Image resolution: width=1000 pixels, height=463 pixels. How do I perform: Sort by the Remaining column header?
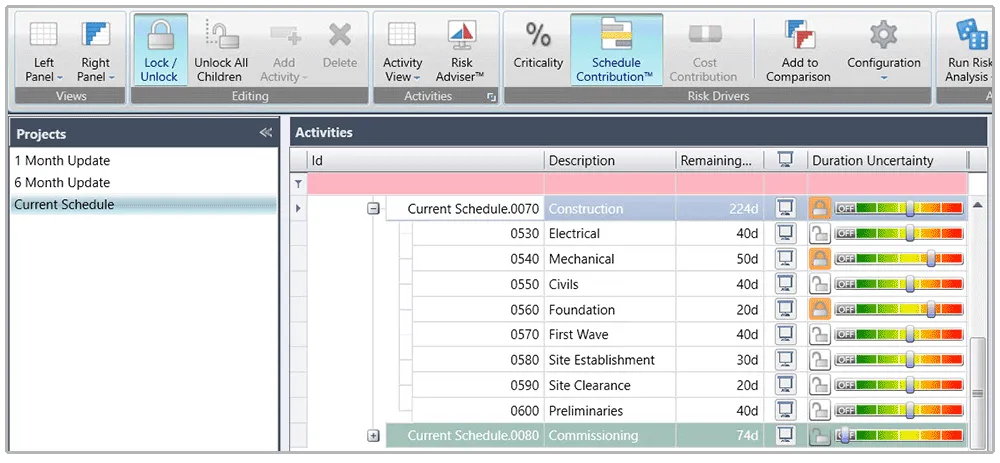tap(720, 161)
